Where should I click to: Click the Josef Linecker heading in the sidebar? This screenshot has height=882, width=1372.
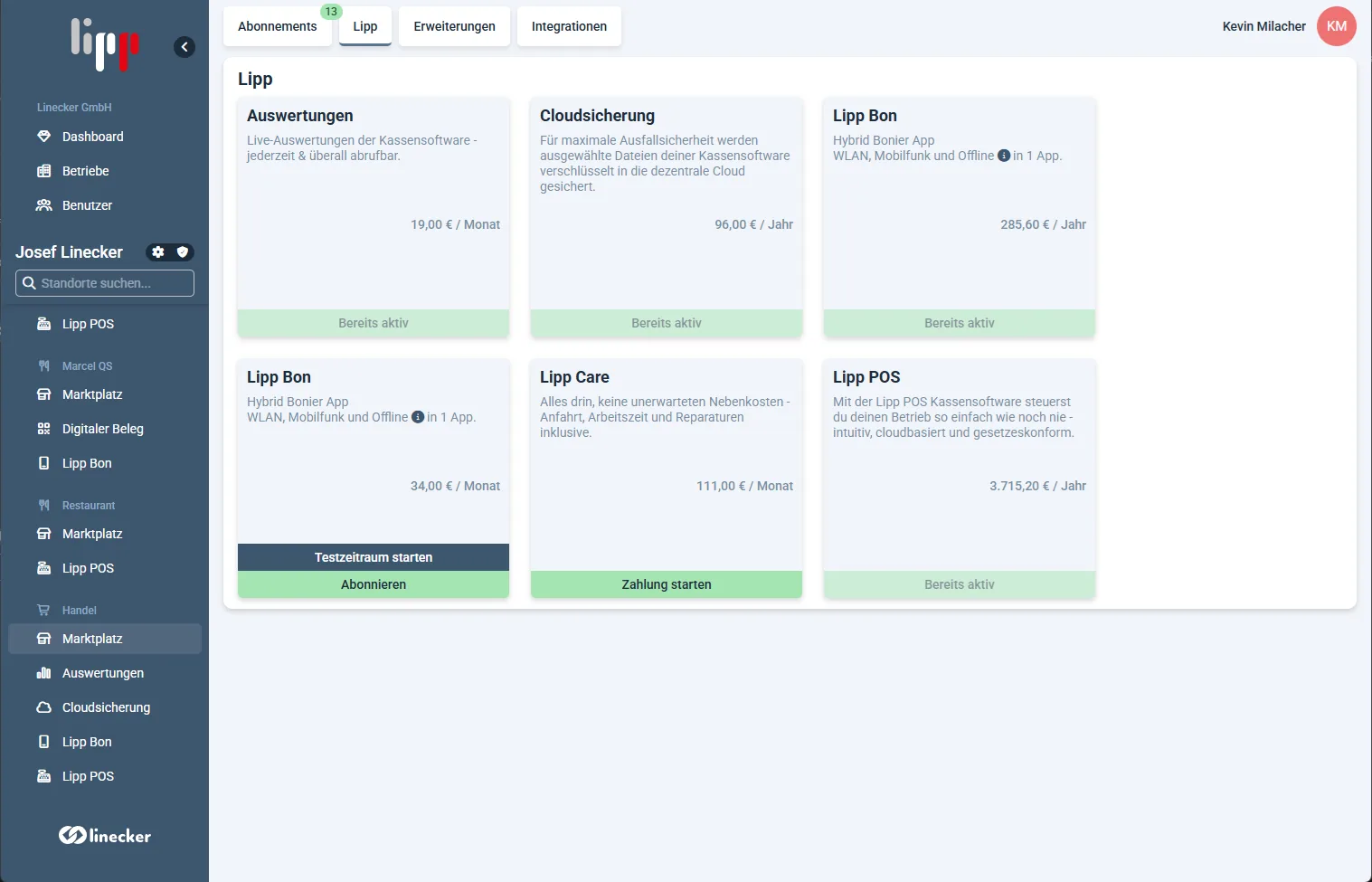point(69,252)
